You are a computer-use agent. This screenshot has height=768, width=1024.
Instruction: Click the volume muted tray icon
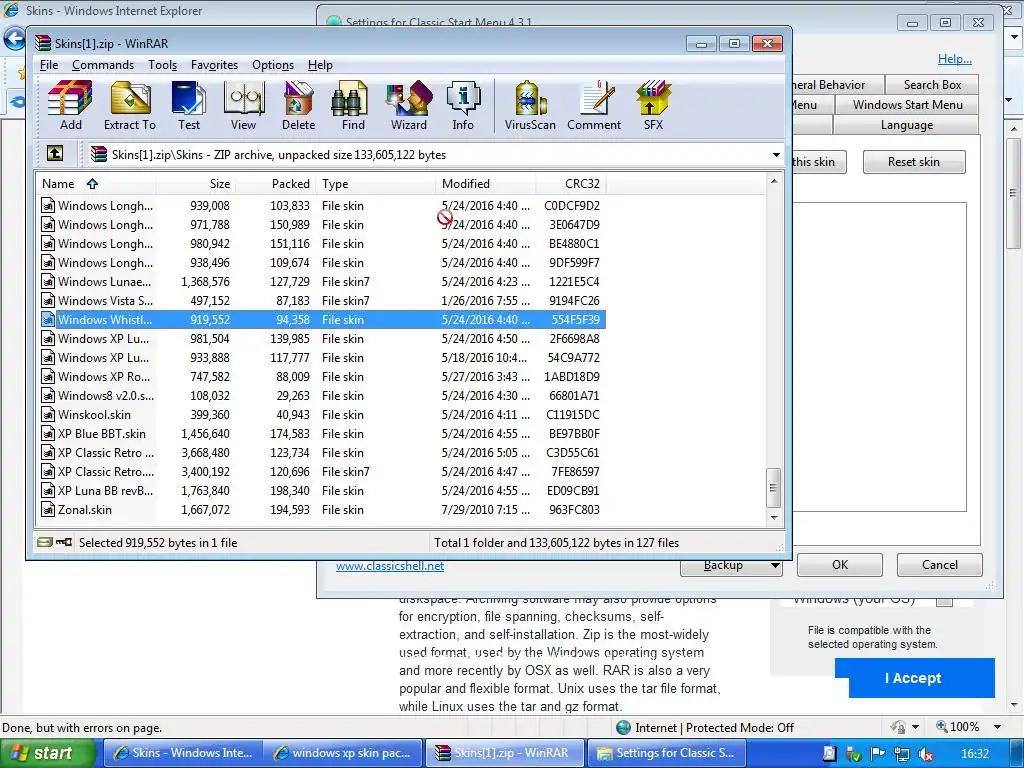[x=925, y=754]
